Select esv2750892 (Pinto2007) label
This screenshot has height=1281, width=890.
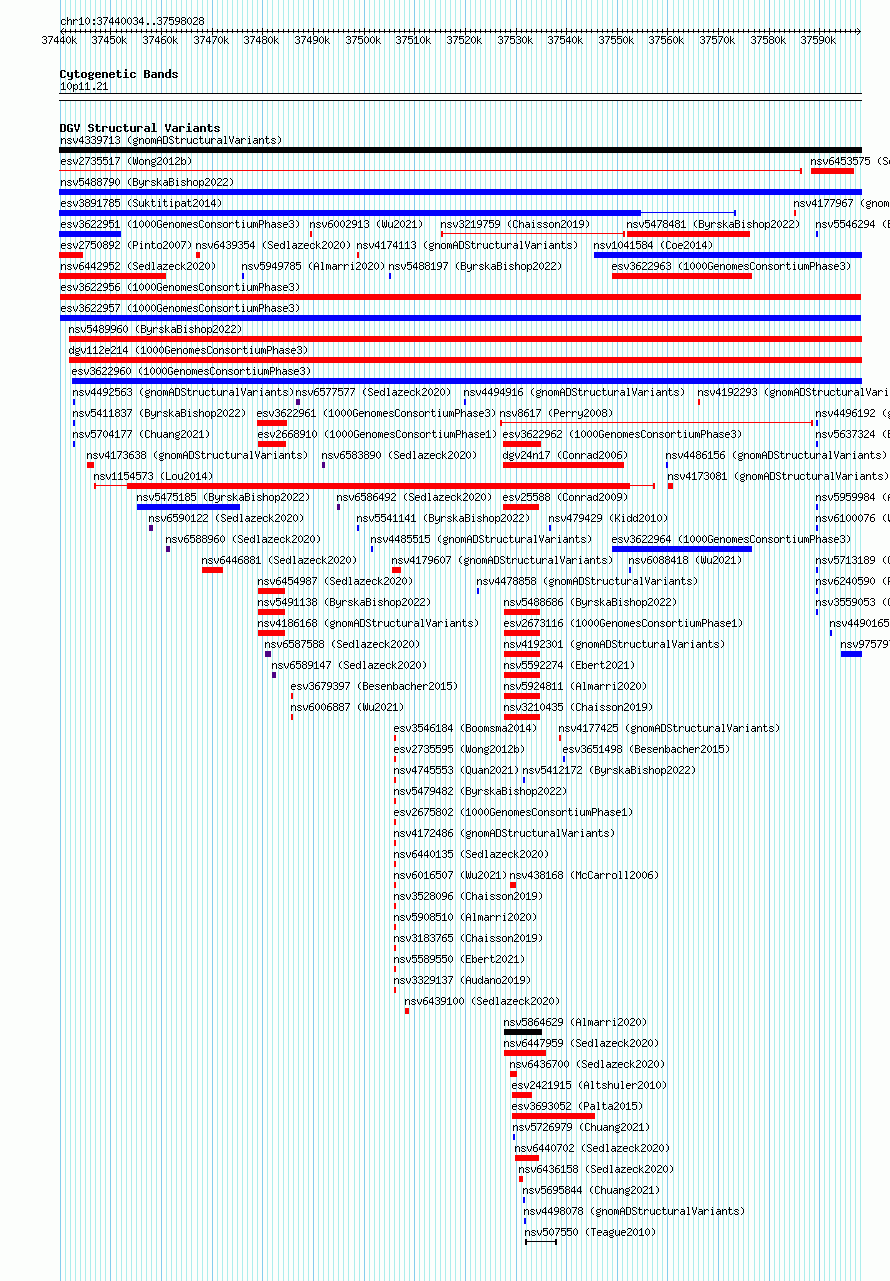point(125,245)
